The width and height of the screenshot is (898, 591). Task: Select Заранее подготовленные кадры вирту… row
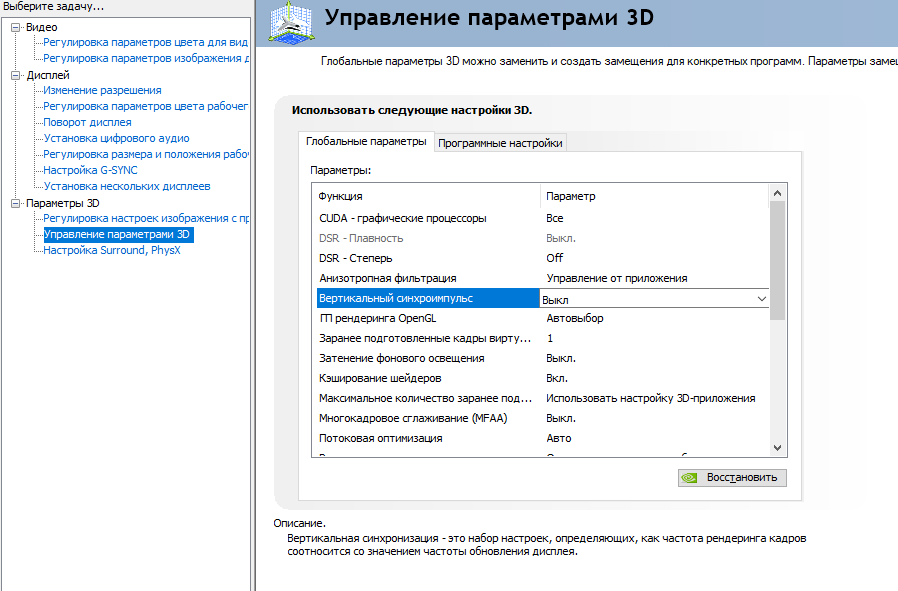point(542,338)
